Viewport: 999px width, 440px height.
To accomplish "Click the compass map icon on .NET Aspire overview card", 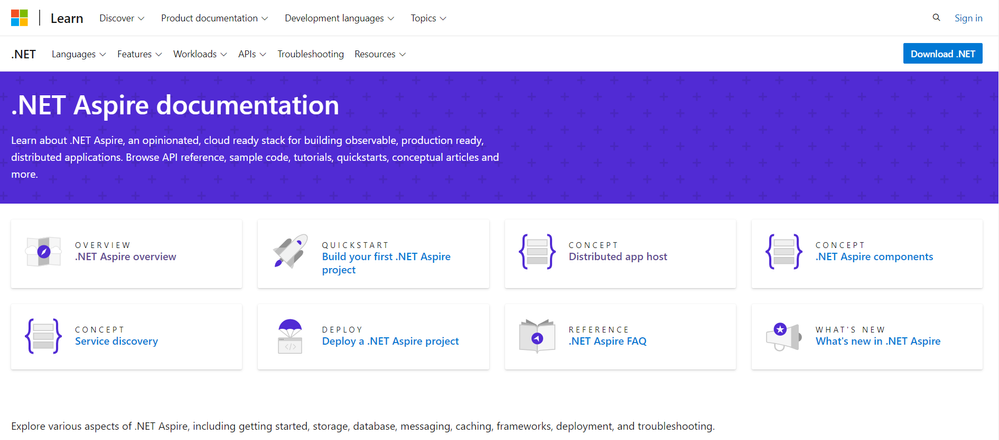I will pyautogui.click(x=43, y=252).
